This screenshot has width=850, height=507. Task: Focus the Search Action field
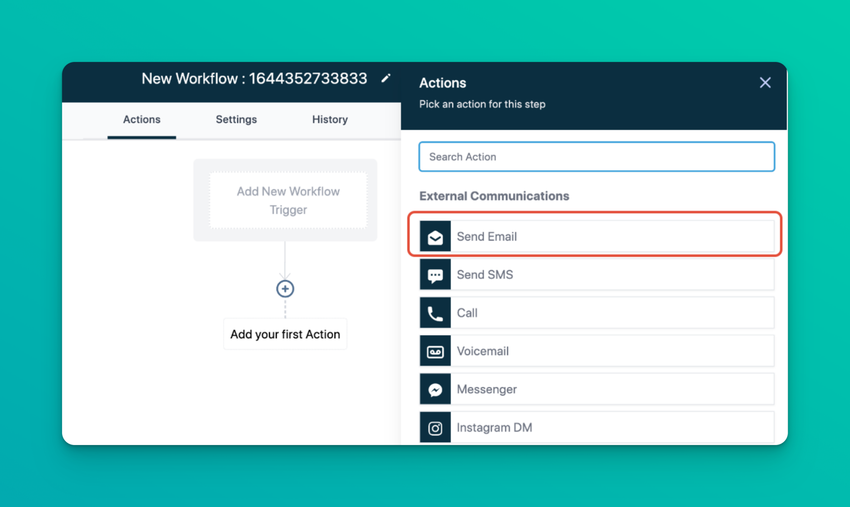tap(596, 157)
